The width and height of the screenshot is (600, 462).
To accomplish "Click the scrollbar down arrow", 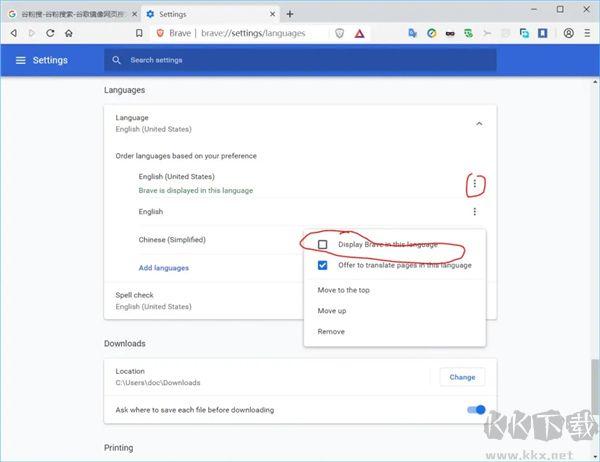I will [595, 457].
